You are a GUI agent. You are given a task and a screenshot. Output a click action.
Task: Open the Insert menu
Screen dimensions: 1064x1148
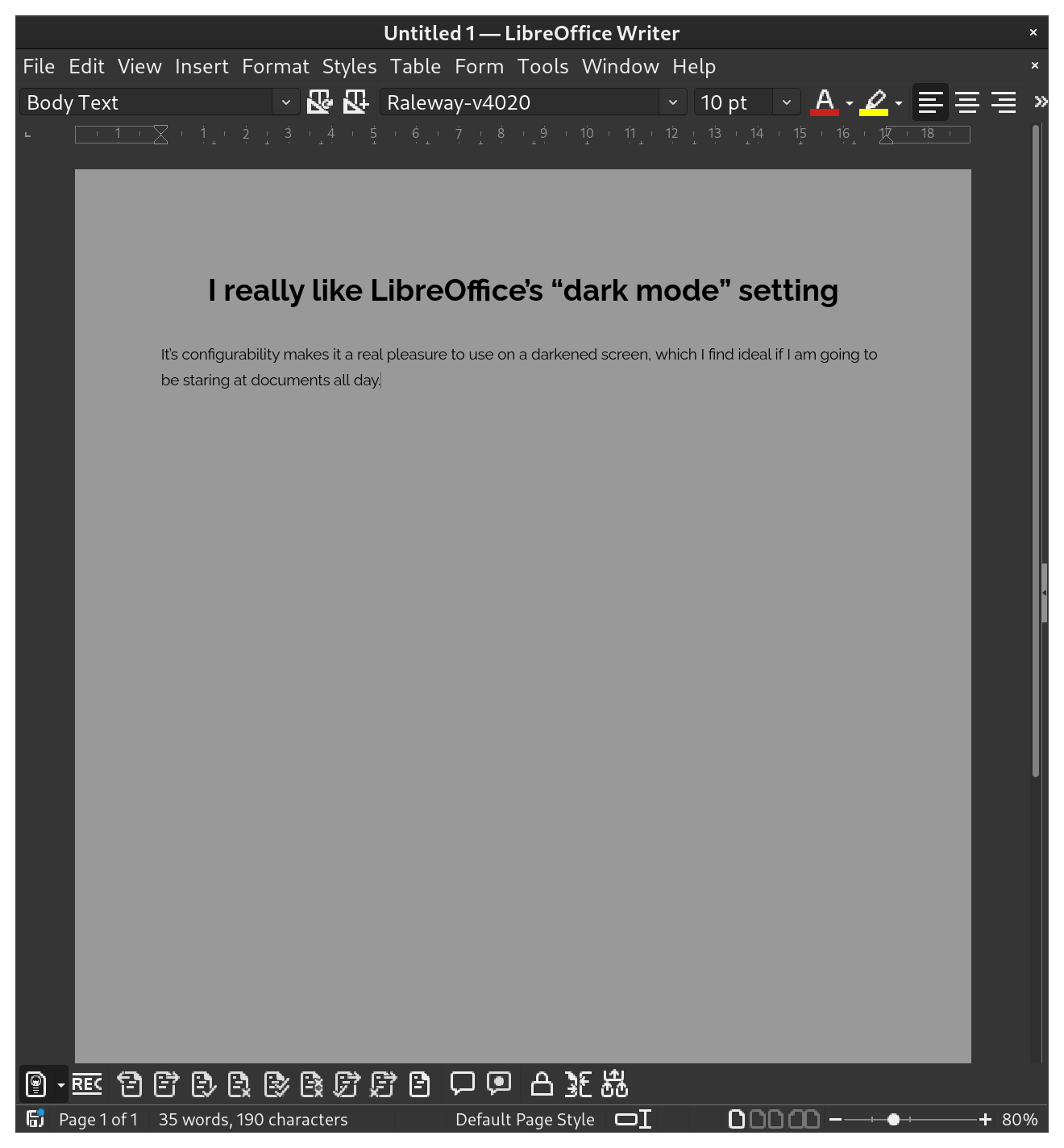(x=202, y=66)
